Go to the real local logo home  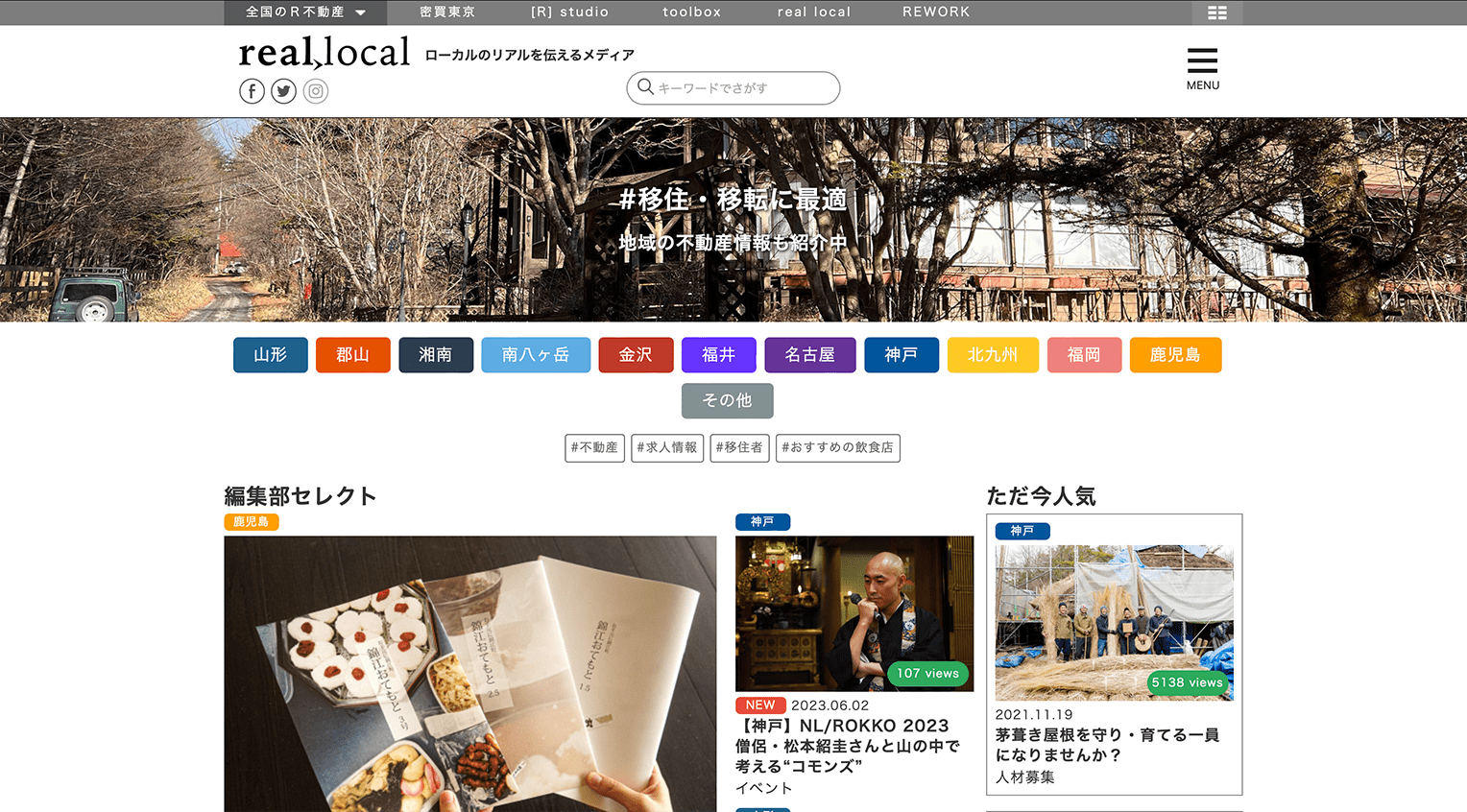pyautogui.click(x=325, y=53)
